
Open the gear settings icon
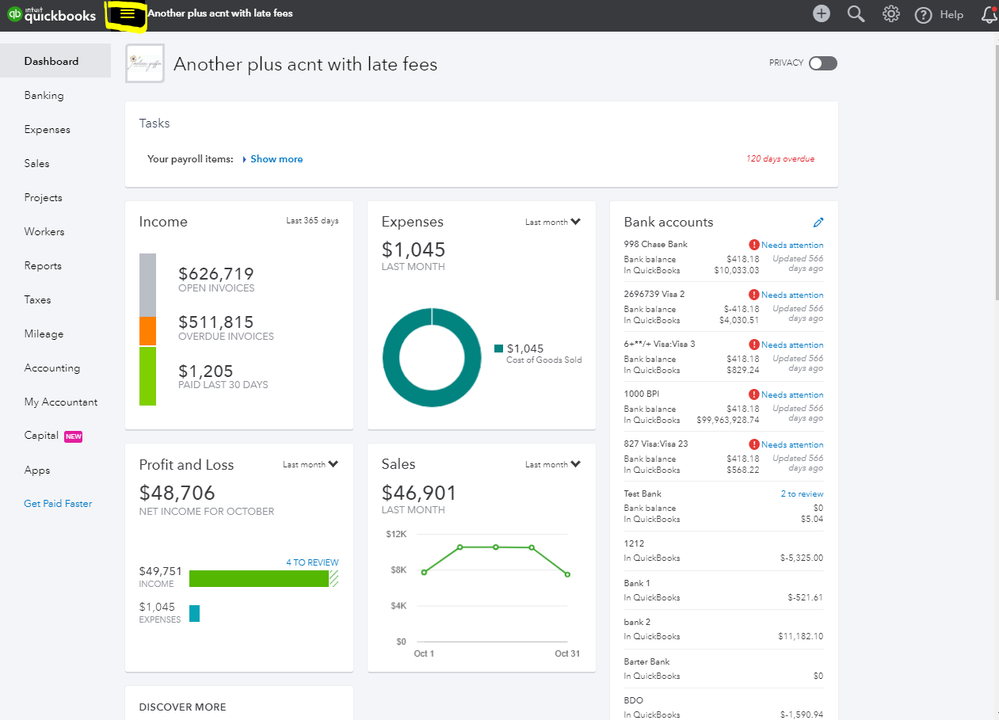(x=891, y=14)
